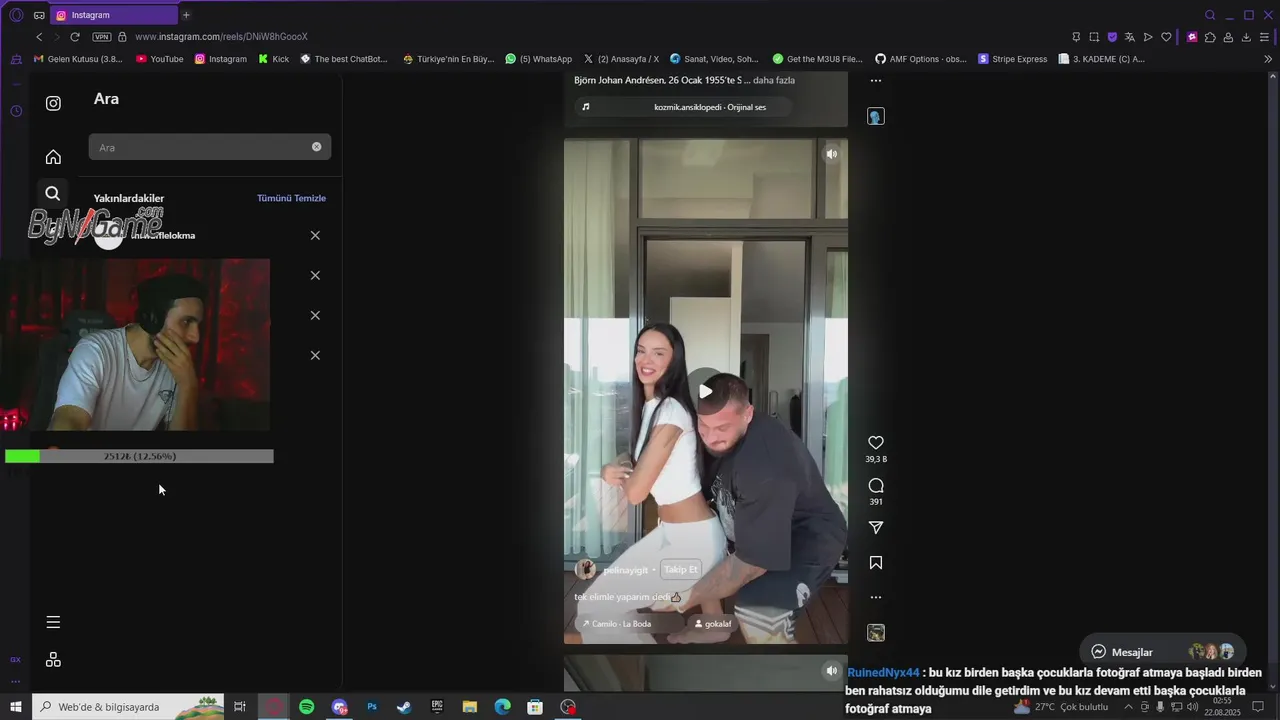
Task: Open the YouTube bookmark
Action: [159, 59]
